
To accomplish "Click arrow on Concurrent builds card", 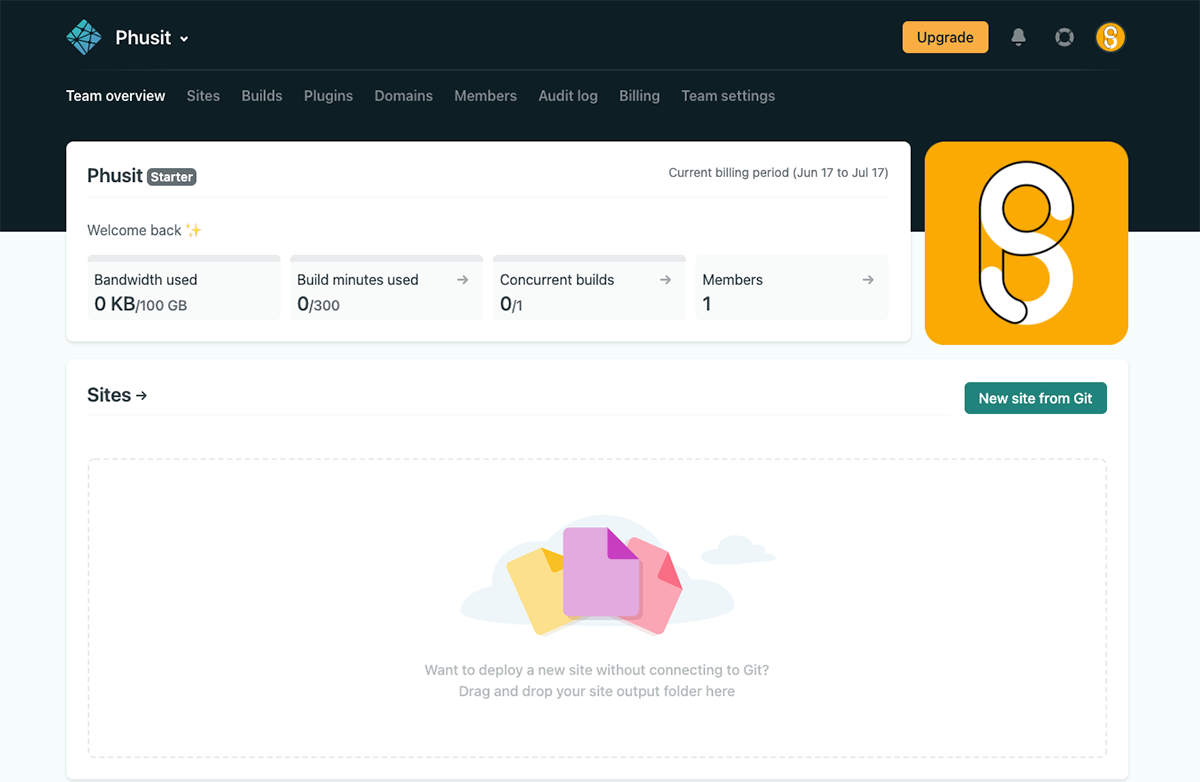I will 665,280.
